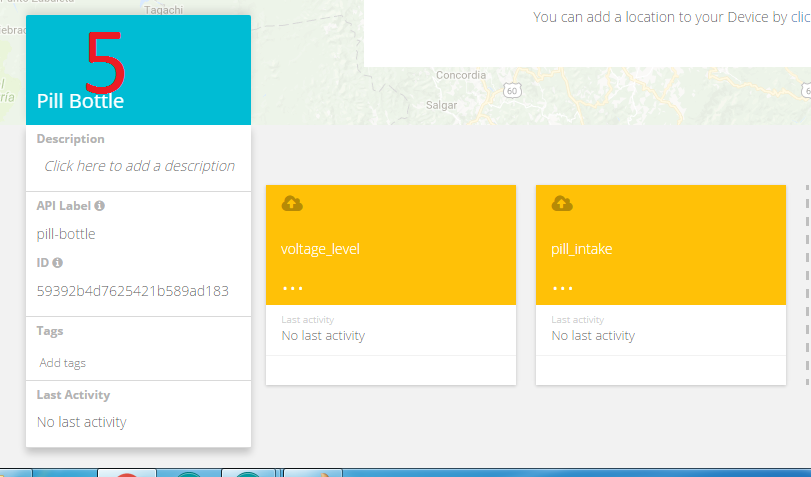Image resolution: width=811 pixels, height=477 pixels.
Task: Select the device ID 59392b4d7625421b589ad183
Action: [133, 291]
